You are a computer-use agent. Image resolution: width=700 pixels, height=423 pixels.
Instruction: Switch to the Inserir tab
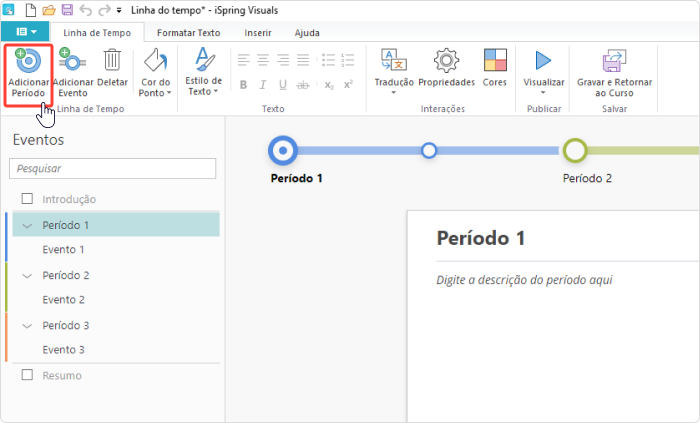pos(258,33)
